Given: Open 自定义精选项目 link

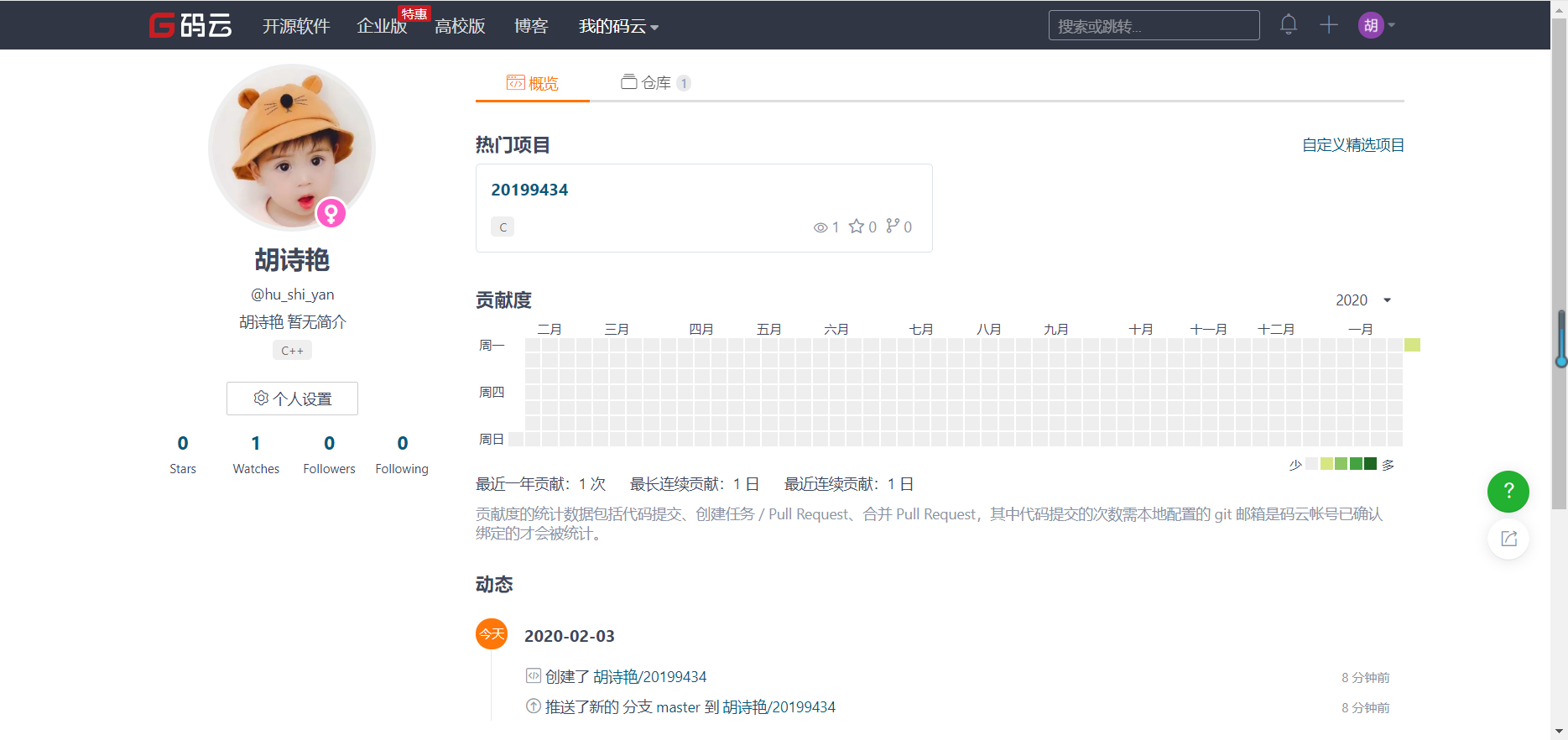Looking at the screenshot, I should tap(1353, 144).
